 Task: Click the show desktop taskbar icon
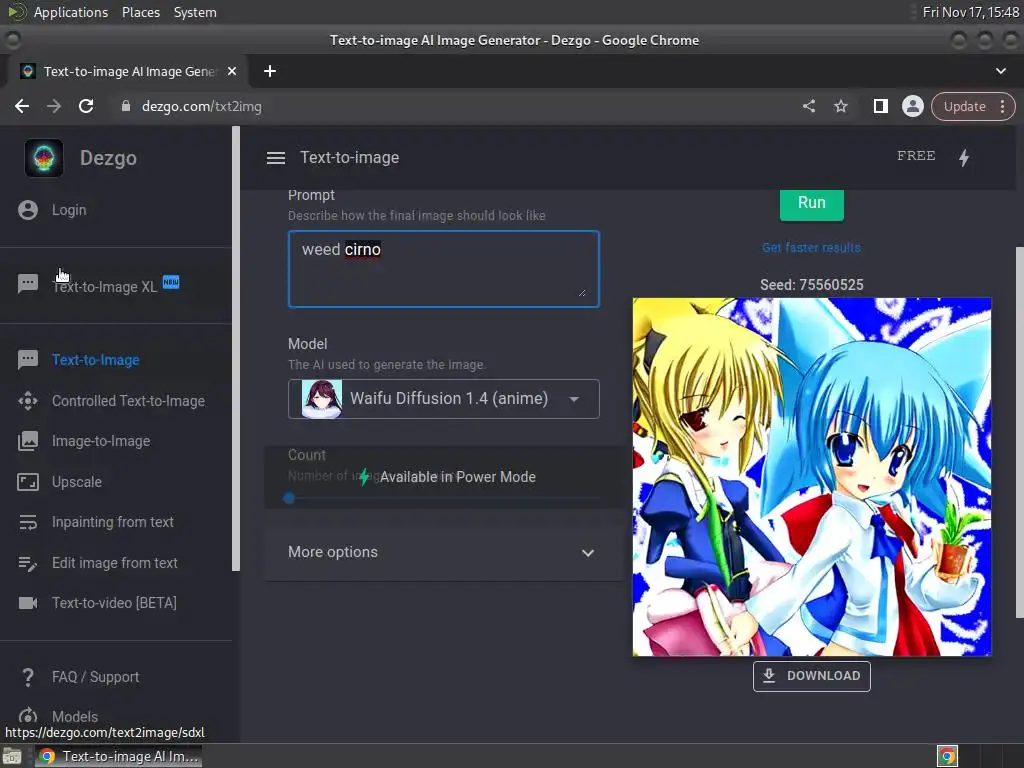(x=12, y=756)
